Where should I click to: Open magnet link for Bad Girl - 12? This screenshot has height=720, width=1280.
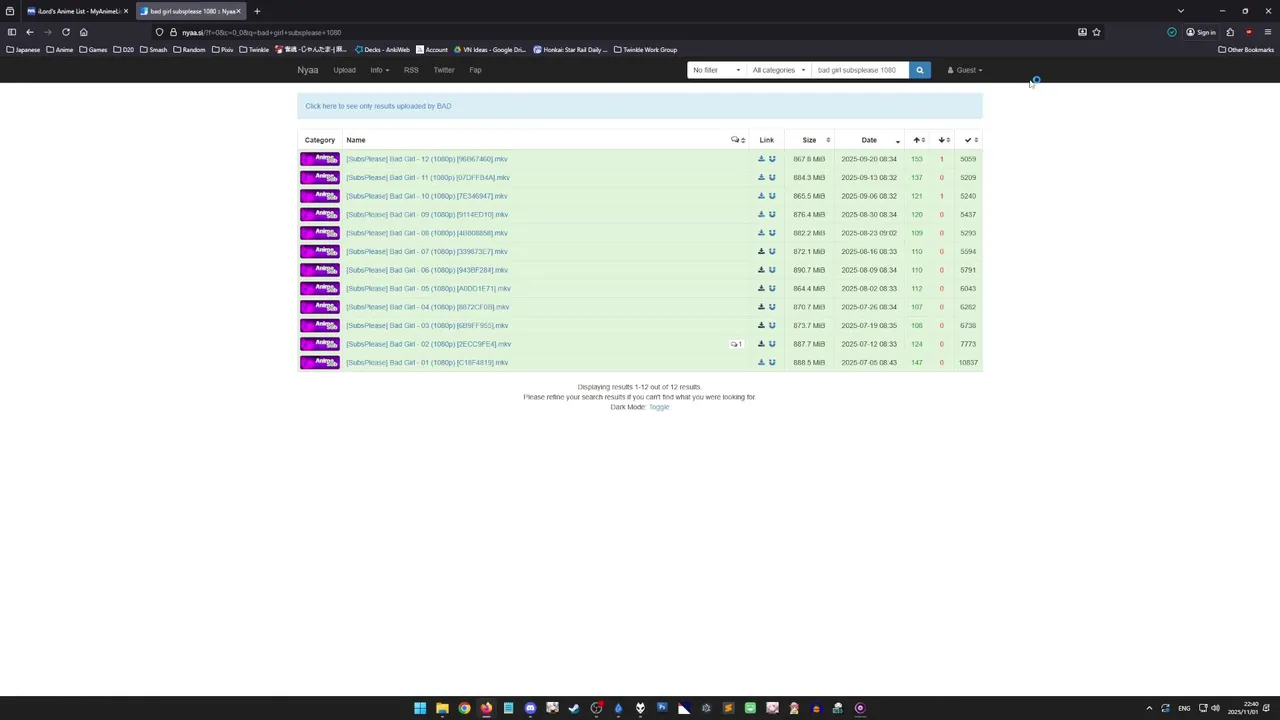coord(772,159)
